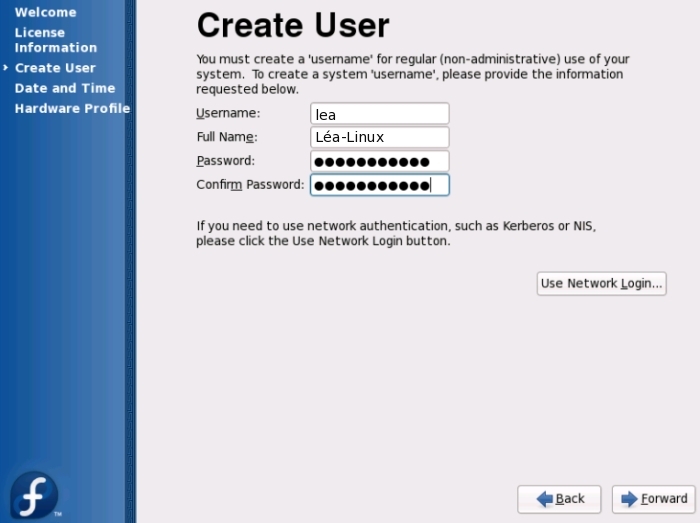Go to License Information in the sidebar
Screen dimensions: 700x523
55,40
